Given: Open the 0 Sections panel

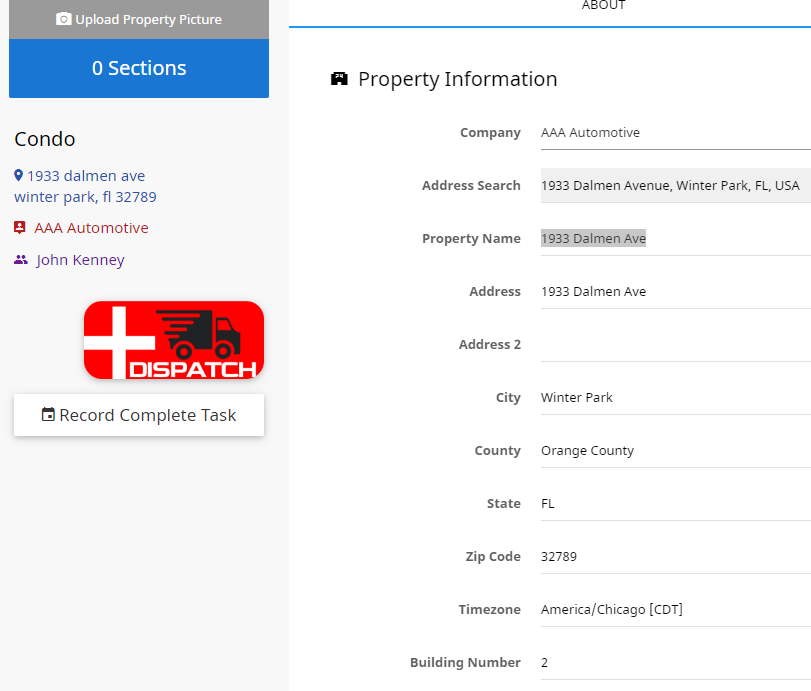Looking at the screenshot, I should pyautogui.click(x=139, y=68).
